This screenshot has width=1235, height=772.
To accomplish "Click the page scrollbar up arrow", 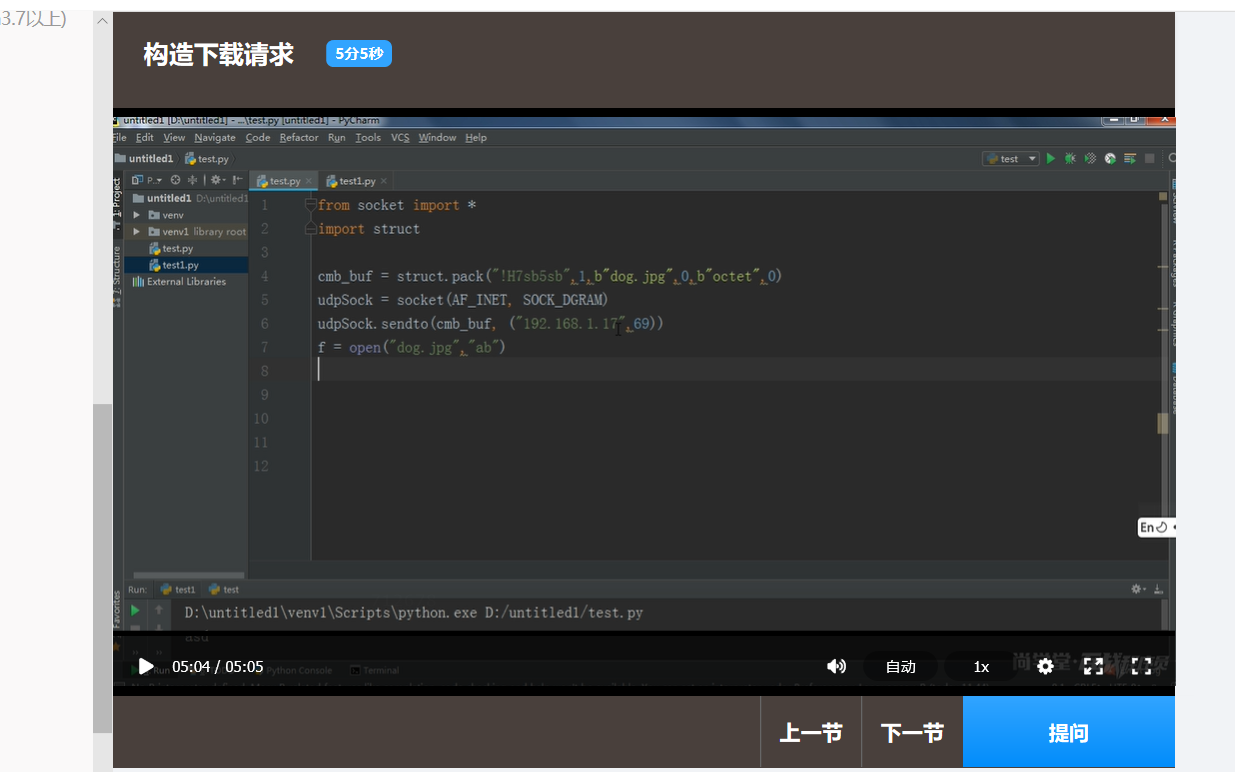I will (102, 21).
